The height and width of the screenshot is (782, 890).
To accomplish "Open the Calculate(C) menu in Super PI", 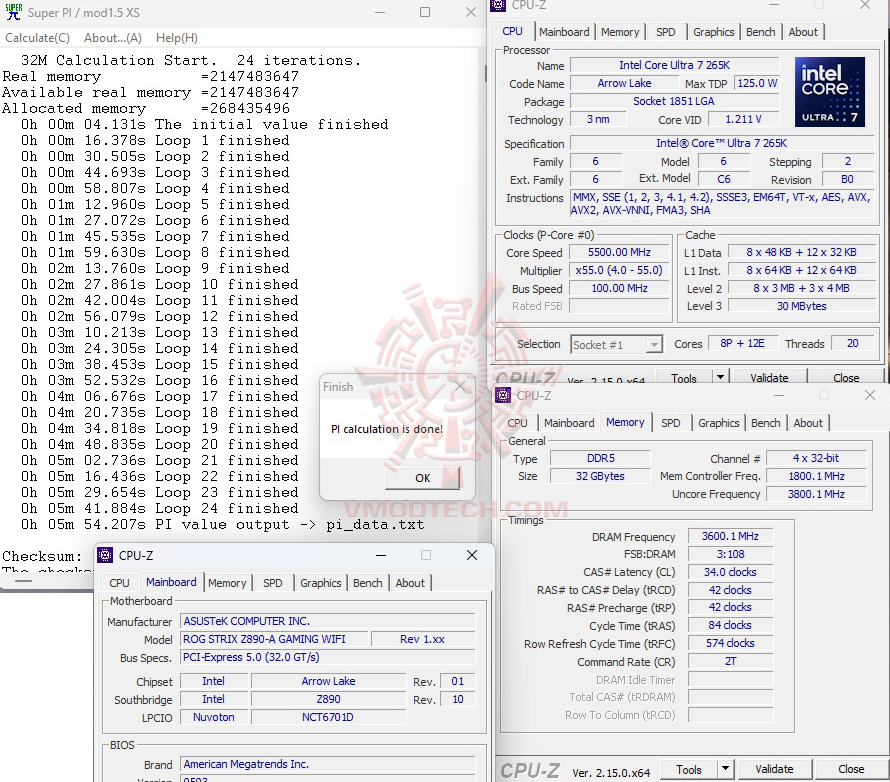I will [37, 37].
